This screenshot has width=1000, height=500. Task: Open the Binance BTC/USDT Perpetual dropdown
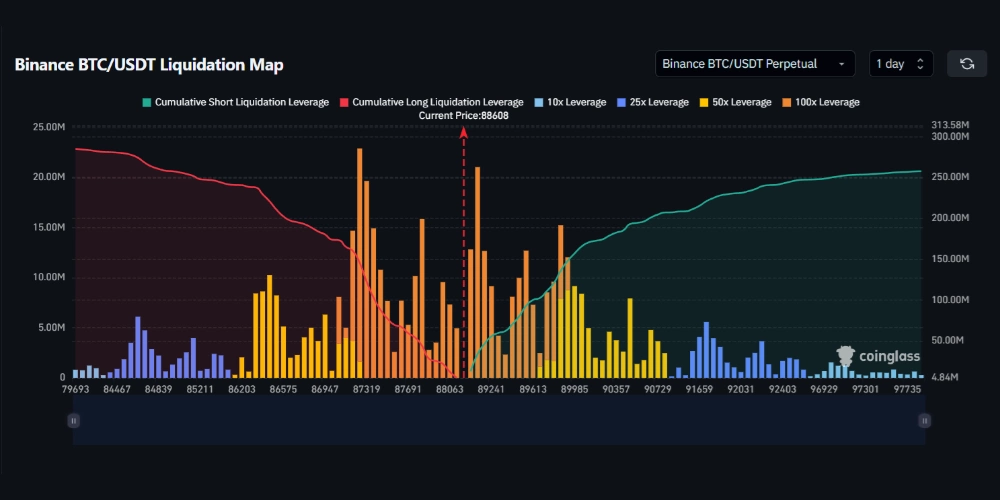(755, 64)
